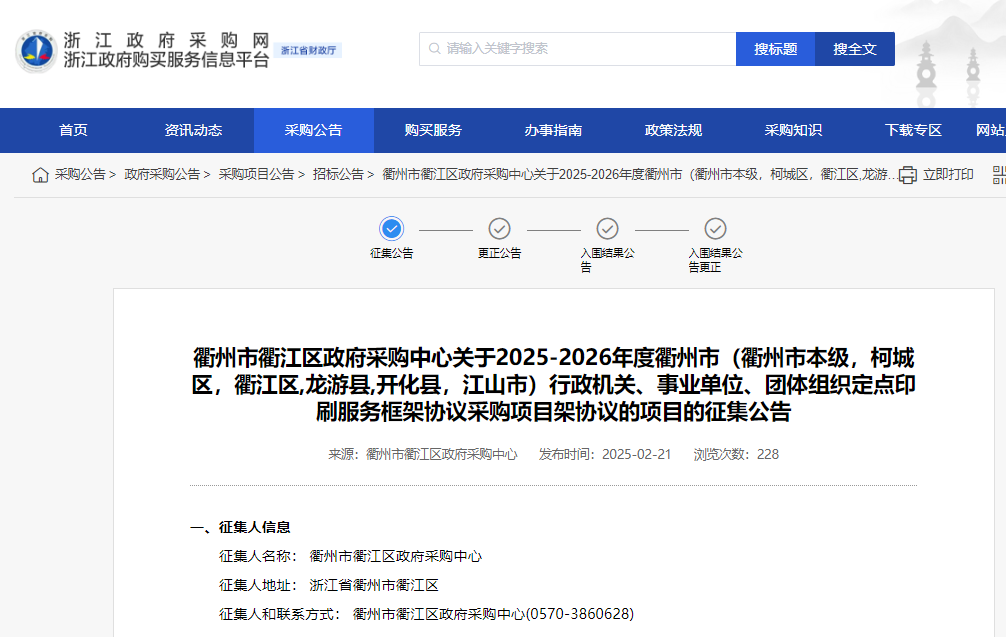Open the 下载专区 navigation item
The image size is (1006, 637).
[x=913, y=130]
